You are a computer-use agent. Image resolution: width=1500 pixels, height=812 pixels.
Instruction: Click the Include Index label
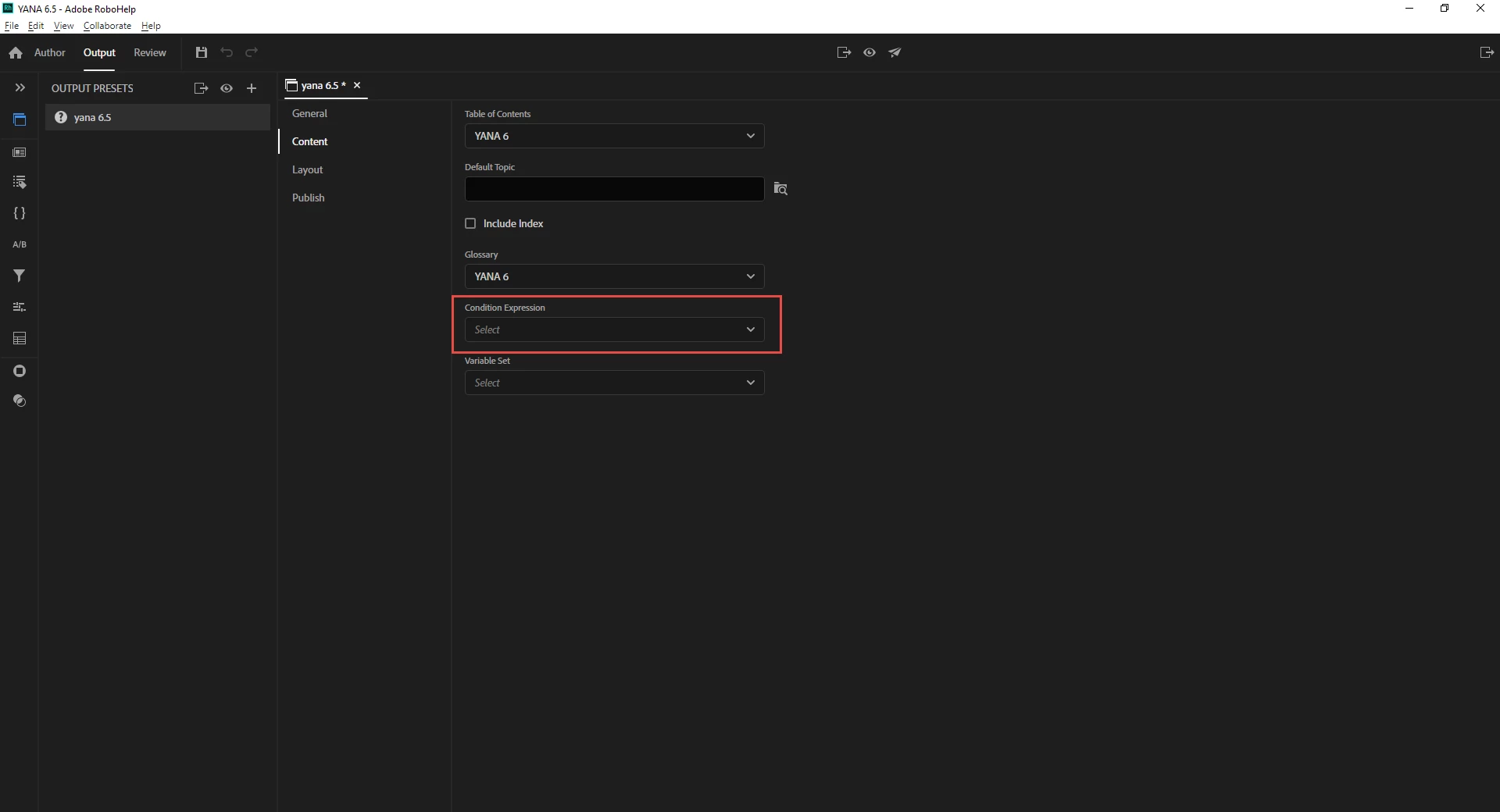point(513,223)
